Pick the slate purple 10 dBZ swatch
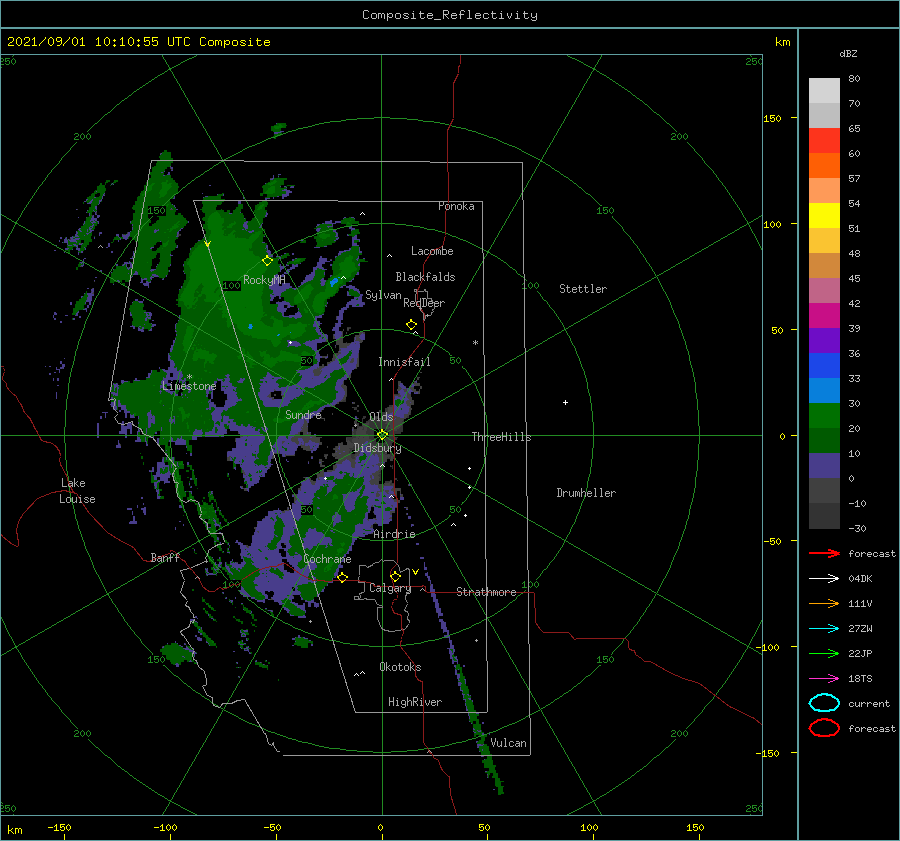Viewport: 900px width, 841px height. (x=824, y=465)
